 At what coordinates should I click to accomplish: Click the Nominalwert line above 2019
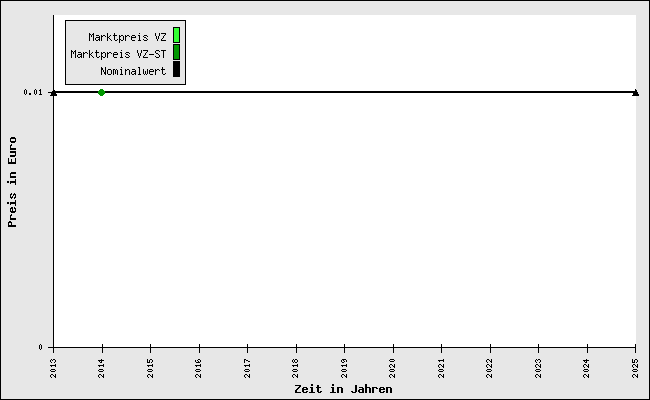tap(344, 92)
